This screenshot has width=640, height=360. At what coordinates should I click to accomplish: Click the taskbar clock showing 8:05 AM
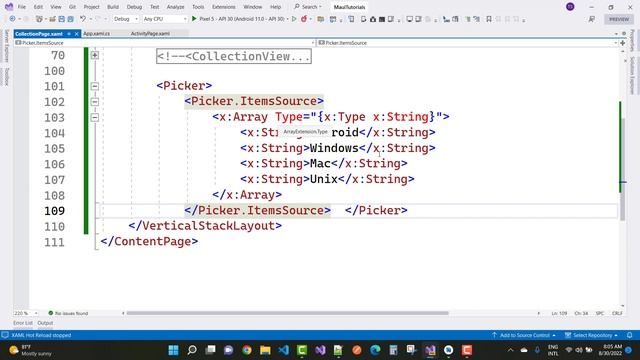tap(610, 350)
